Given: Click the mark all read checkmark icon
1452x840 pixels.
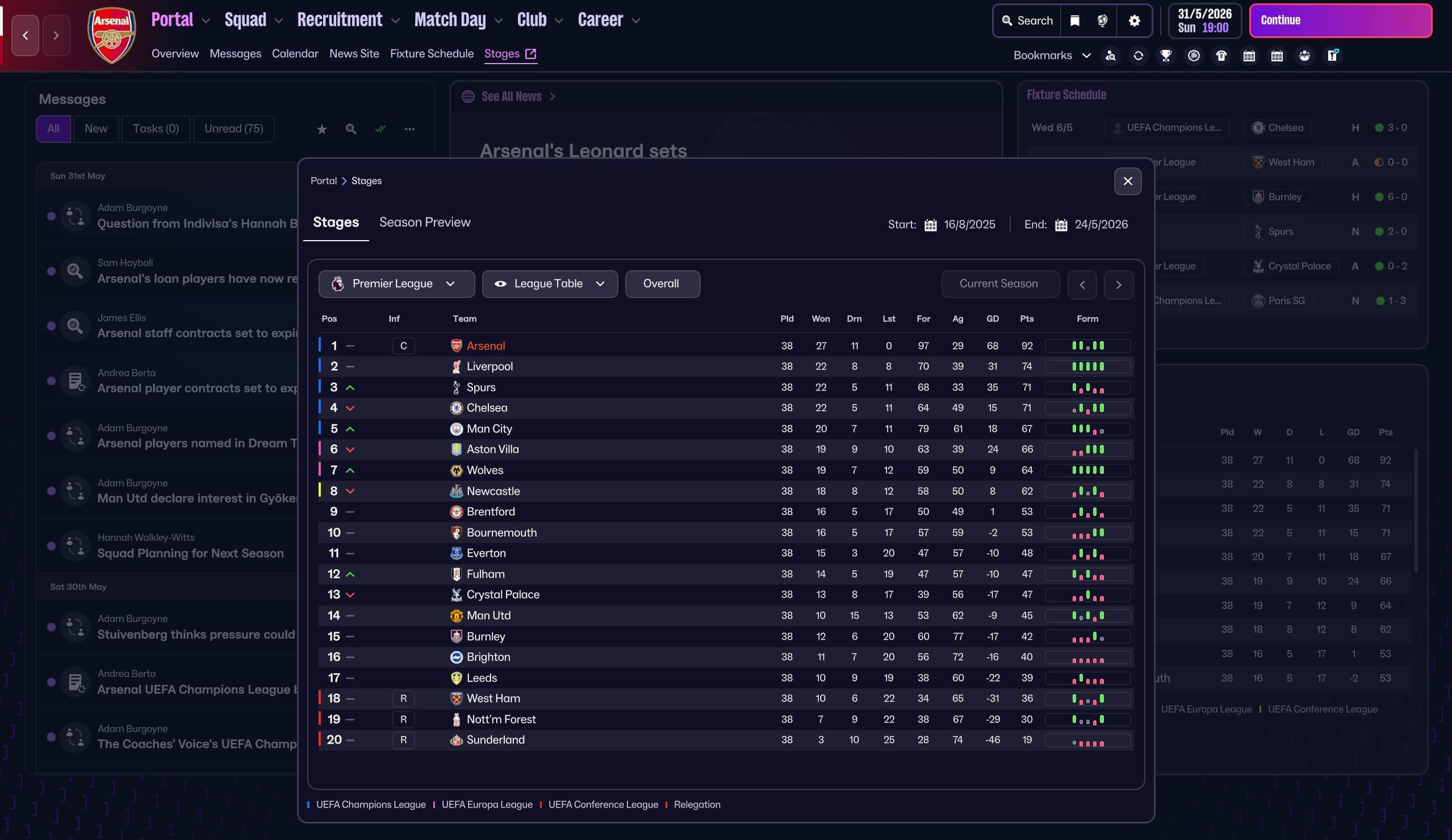Looking at the screenshot, I should coord(380,129).
